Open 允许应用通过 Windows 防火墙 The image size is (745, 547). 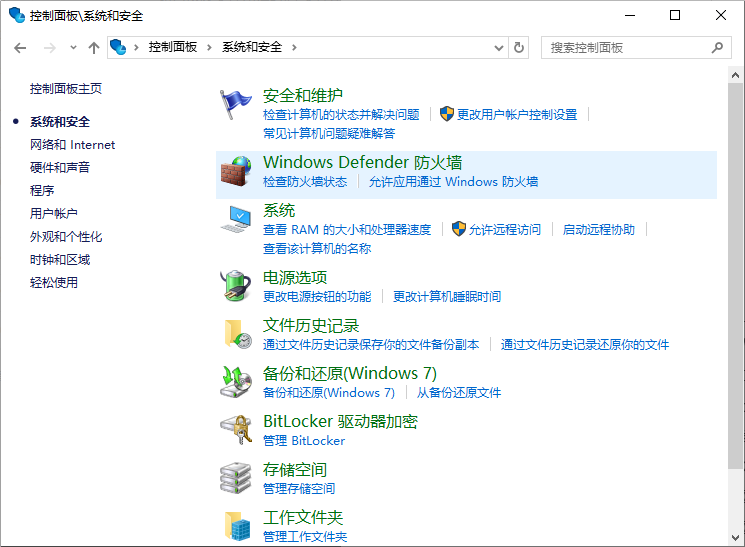click(x=453, y=182)
